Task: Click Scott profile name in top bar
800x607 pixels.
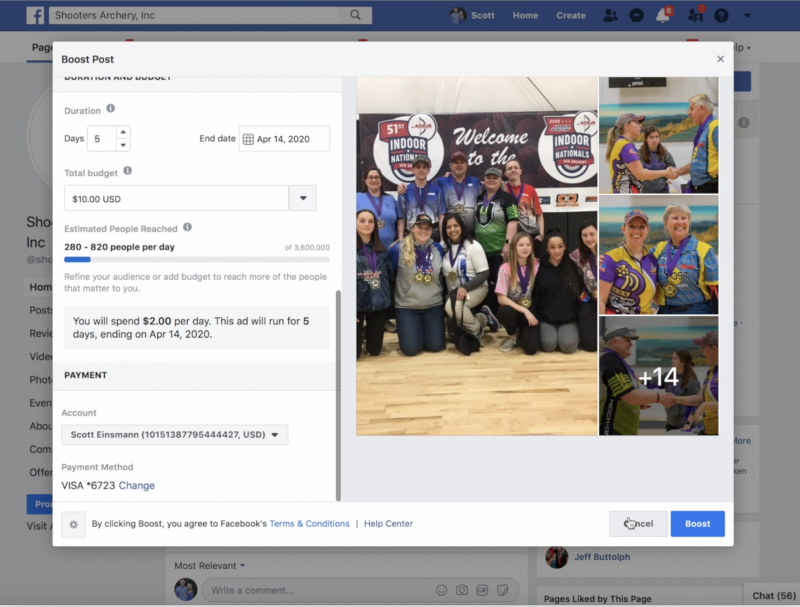Action: pos(483,15)
